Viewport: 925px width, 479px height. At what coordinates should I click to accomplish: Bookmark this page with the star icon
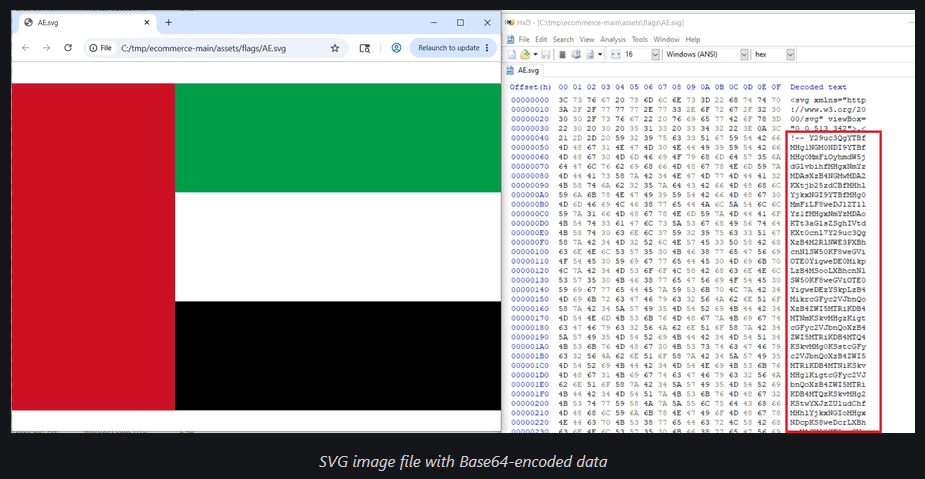coord(334,48)
